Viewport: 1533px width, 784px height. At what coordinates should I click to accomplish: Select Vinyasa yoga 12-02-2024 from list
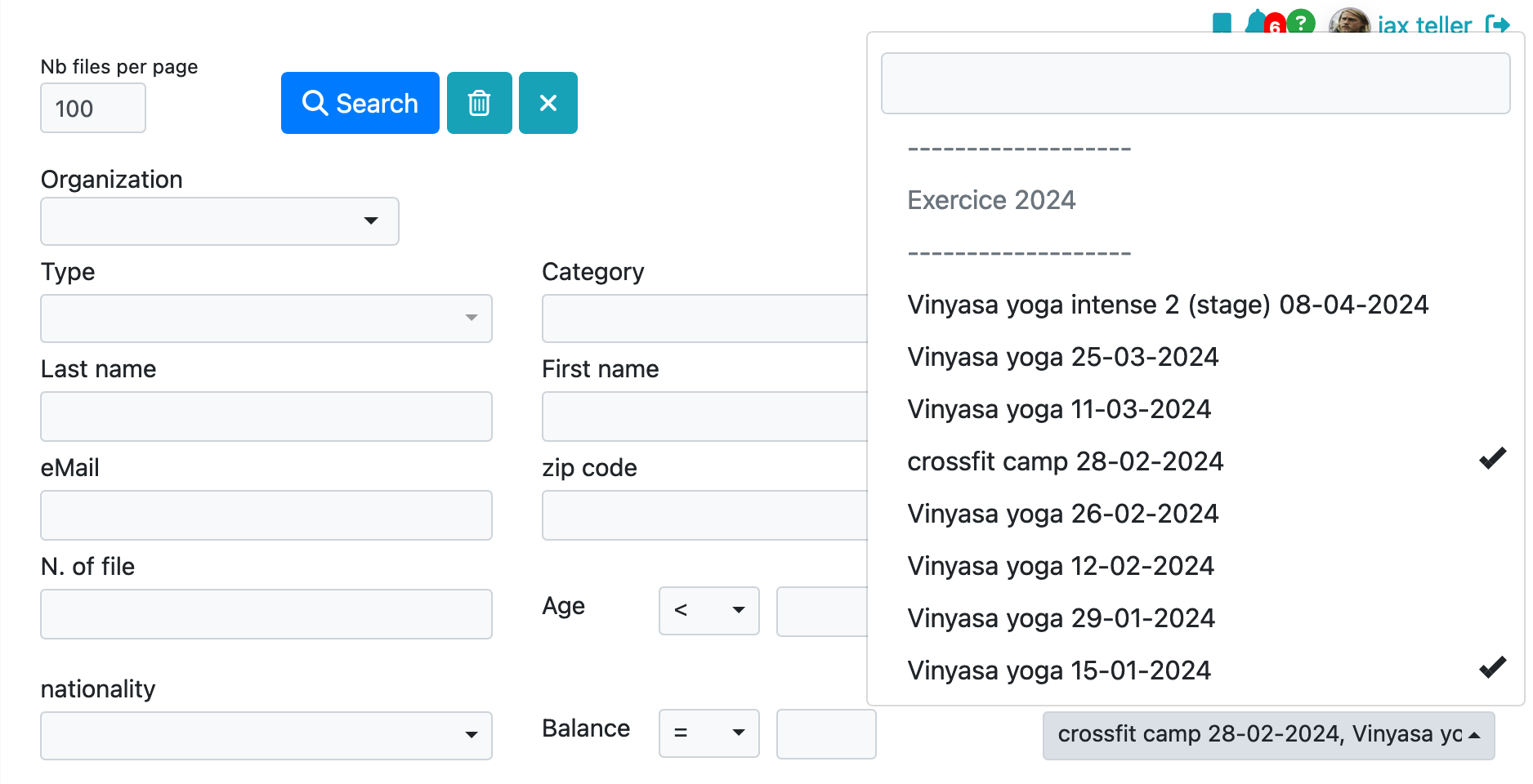tap(1061, 566)
